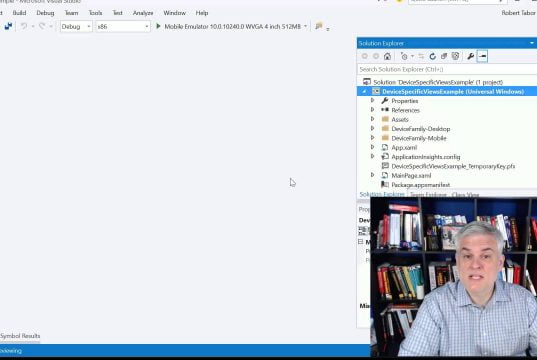Click the icon after the emulator selector
Screen dimensions: 537x360
(319, 26)
